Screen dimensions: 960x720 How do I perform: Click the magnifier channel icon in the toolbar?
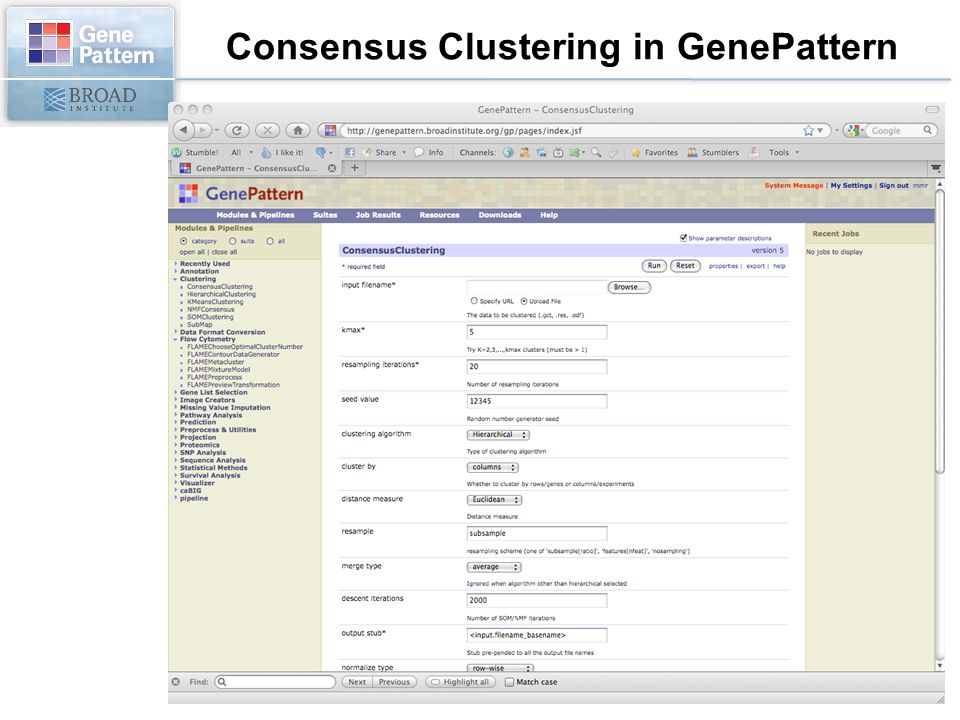coord(596,152)
